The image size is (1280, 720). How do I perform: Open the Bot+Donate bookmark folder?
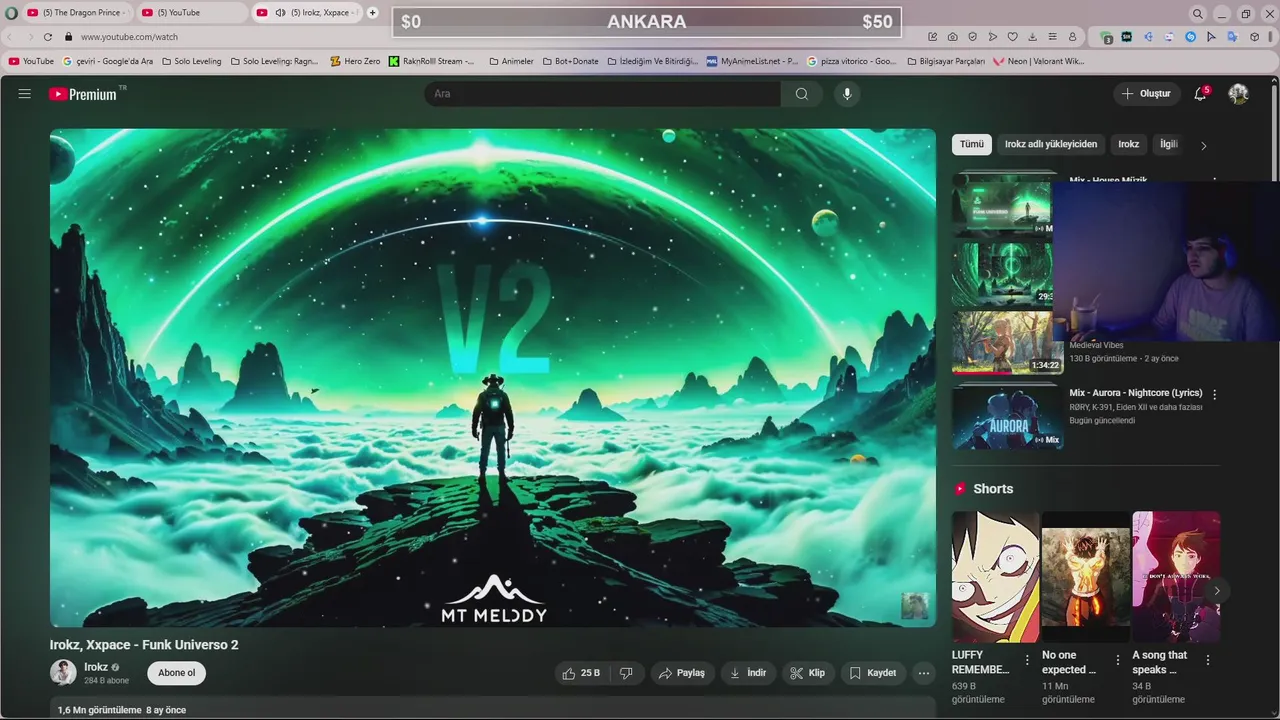click(570, 61)
